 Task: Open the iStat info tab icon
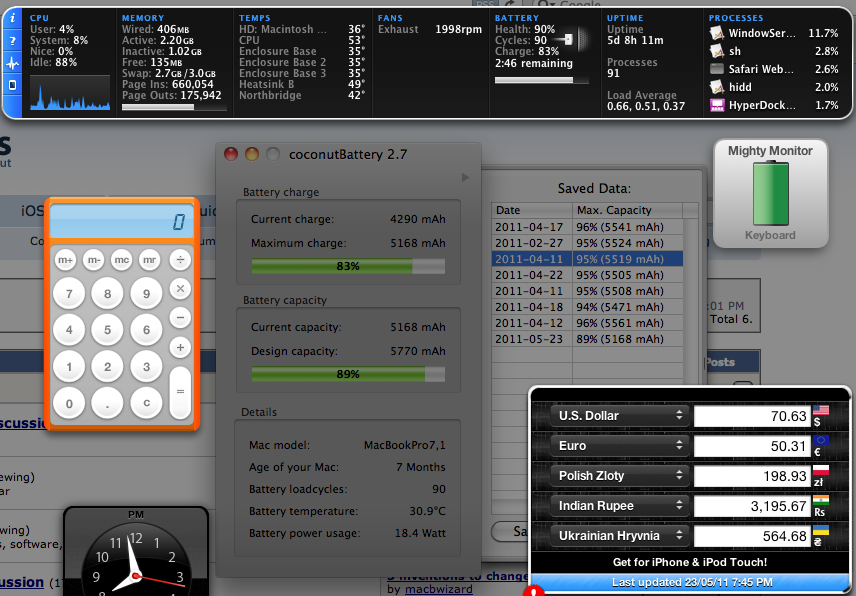(x=13, y=19)
